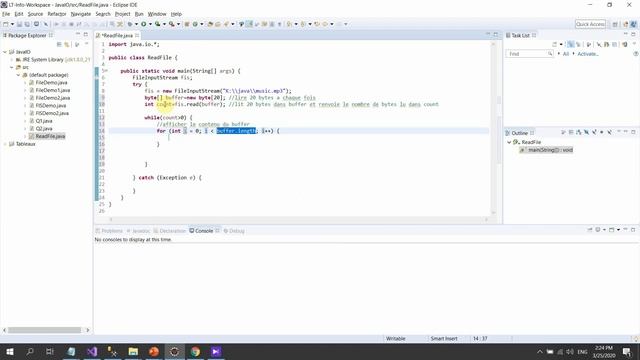The height and width of the screenshot is (360, 640).
Task: Open Package Explorer view menu arrow
Action: coord(86,44)
